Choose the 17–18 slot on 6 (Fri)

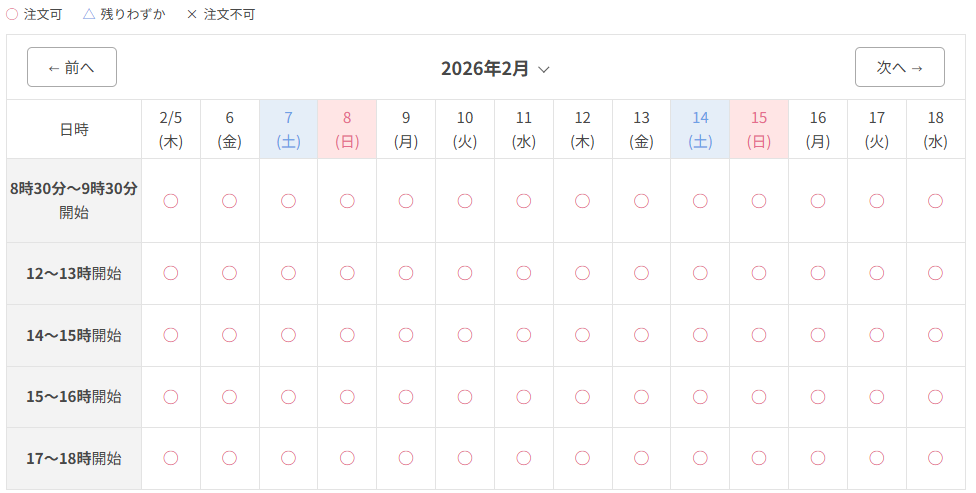point(229,458)
